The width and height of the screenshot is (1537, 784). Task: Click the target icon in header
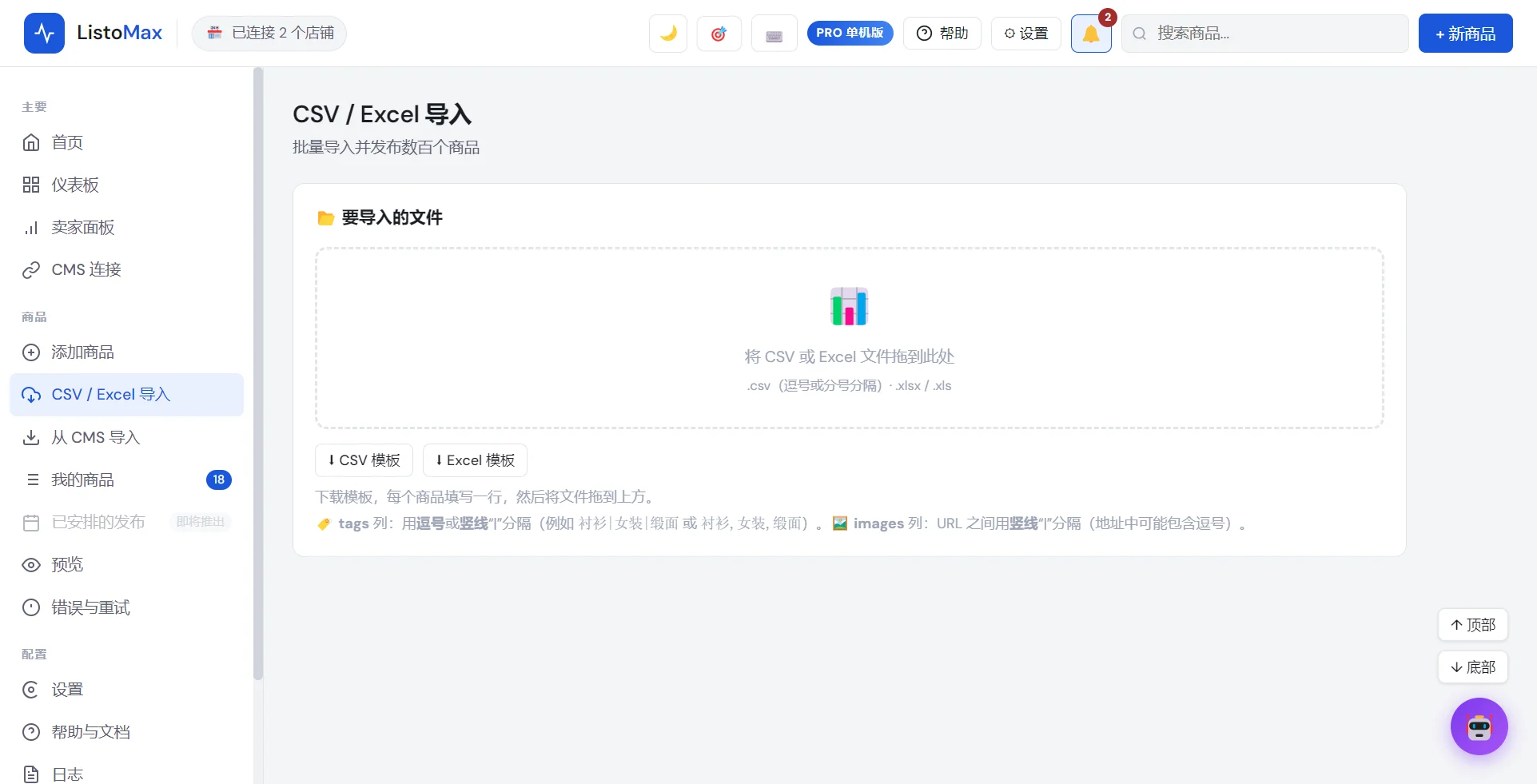(719, 34)
